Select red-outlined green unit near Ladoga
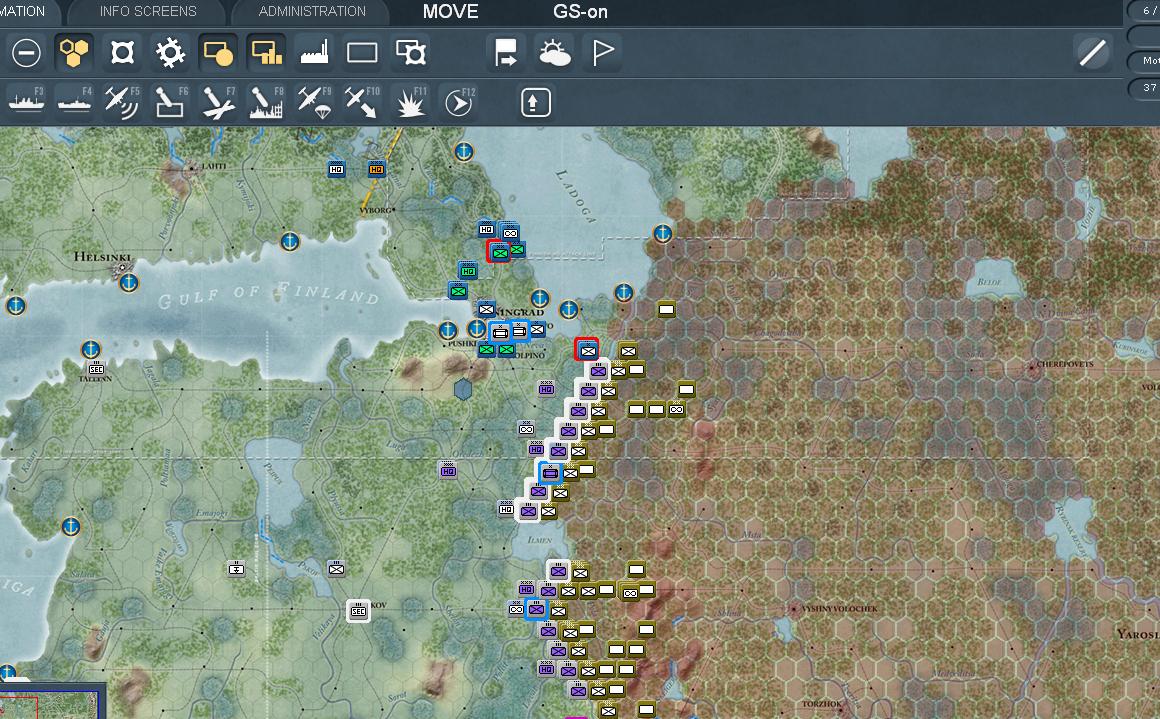Screen dimensions: 1160x719 click(499, 252)
